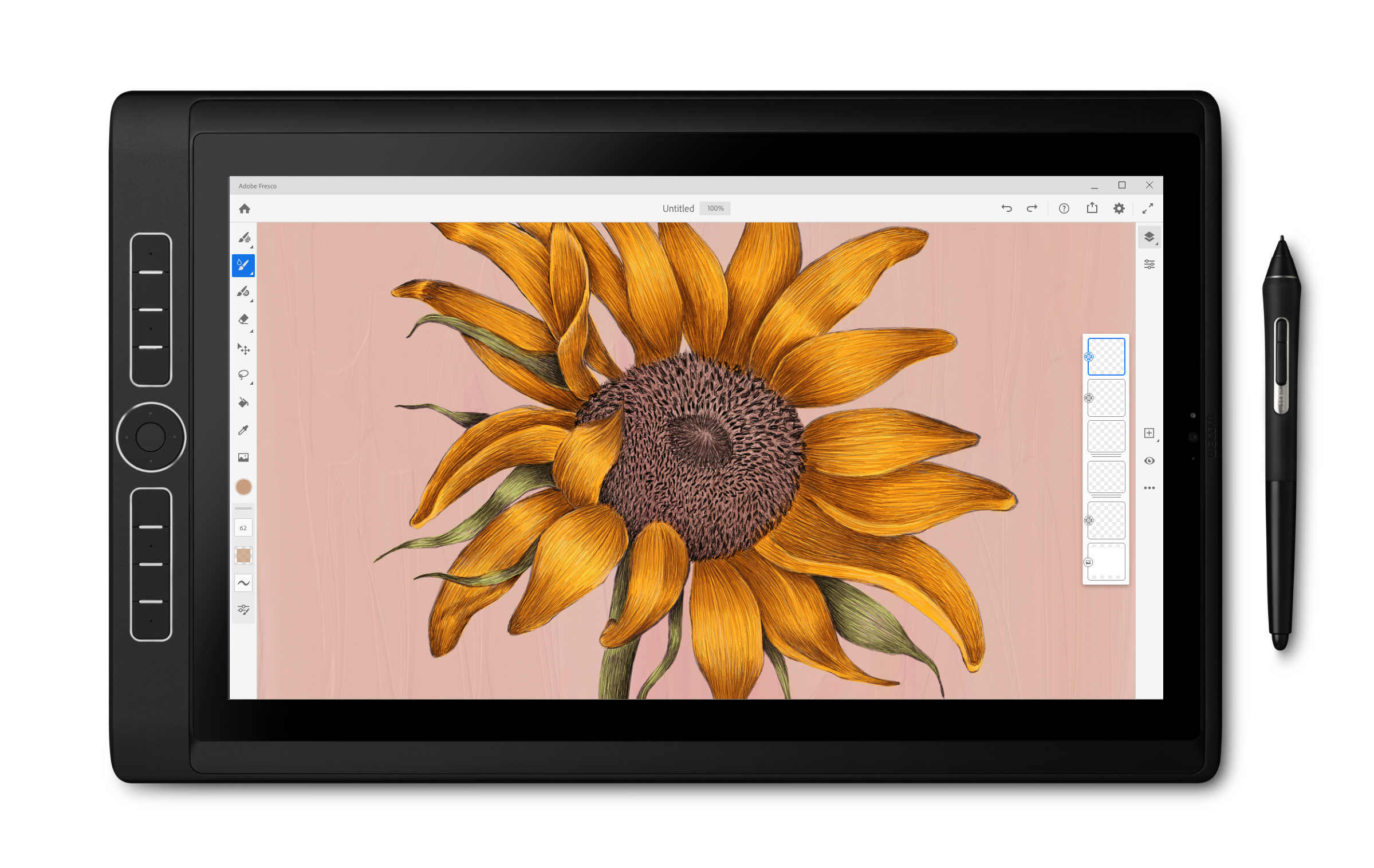Select the Pixel Brushes tool
Viewport: 1374px width, 868px height.
pyautogui.click(x=244, y=238)
